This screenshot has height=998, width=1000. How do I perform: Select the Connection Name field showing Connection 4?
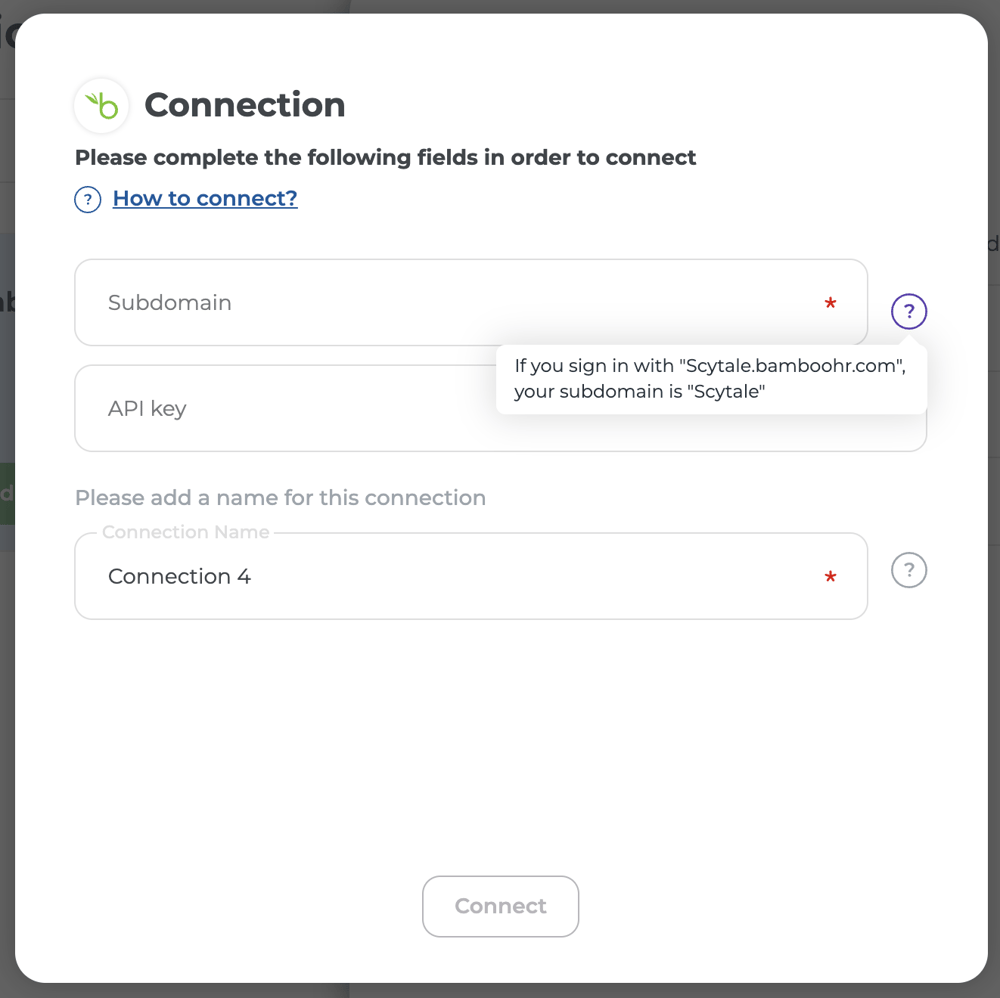coord(400,576)
